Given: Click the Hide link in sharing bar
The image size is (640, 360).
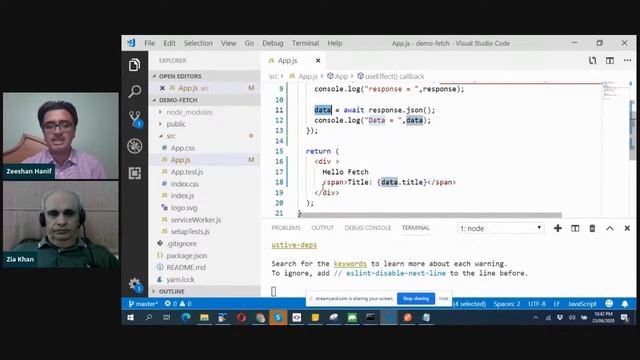Looking at the screenshot, I should [443, 298].
